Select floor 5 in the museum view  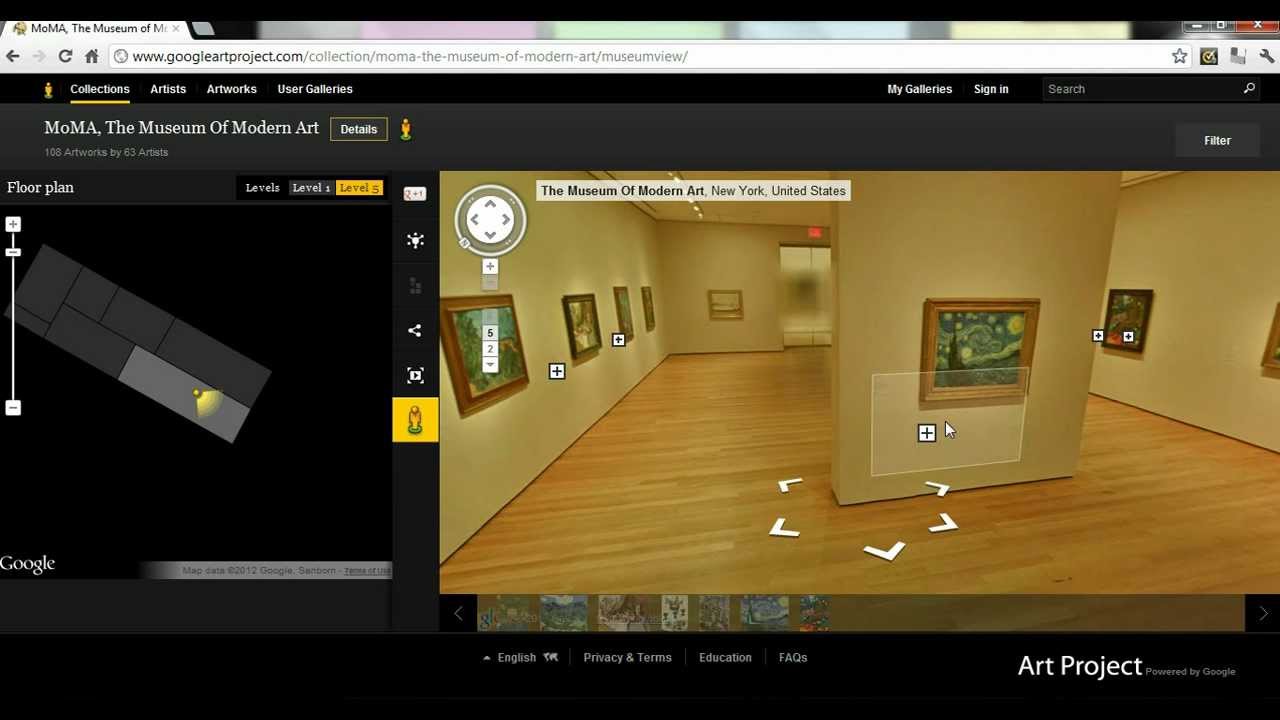coord(490,333)
